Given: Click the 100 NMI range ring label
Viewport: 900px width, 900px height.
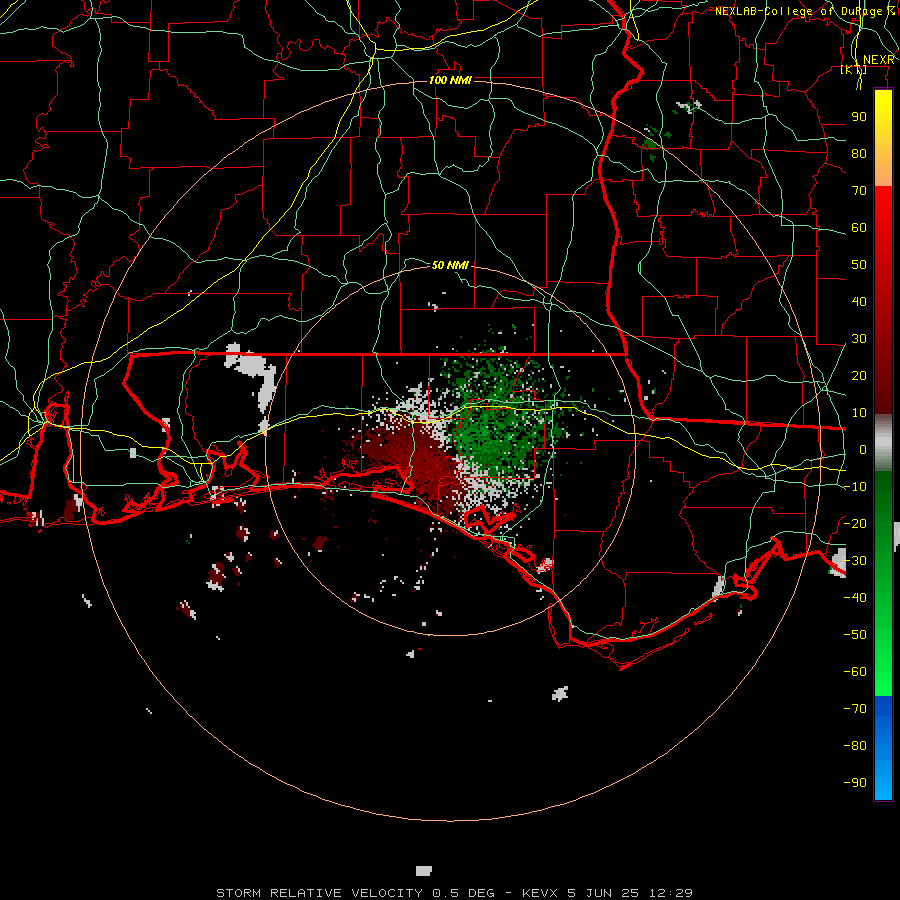Looking at the screenshot, I should click(x=450, y=80).
